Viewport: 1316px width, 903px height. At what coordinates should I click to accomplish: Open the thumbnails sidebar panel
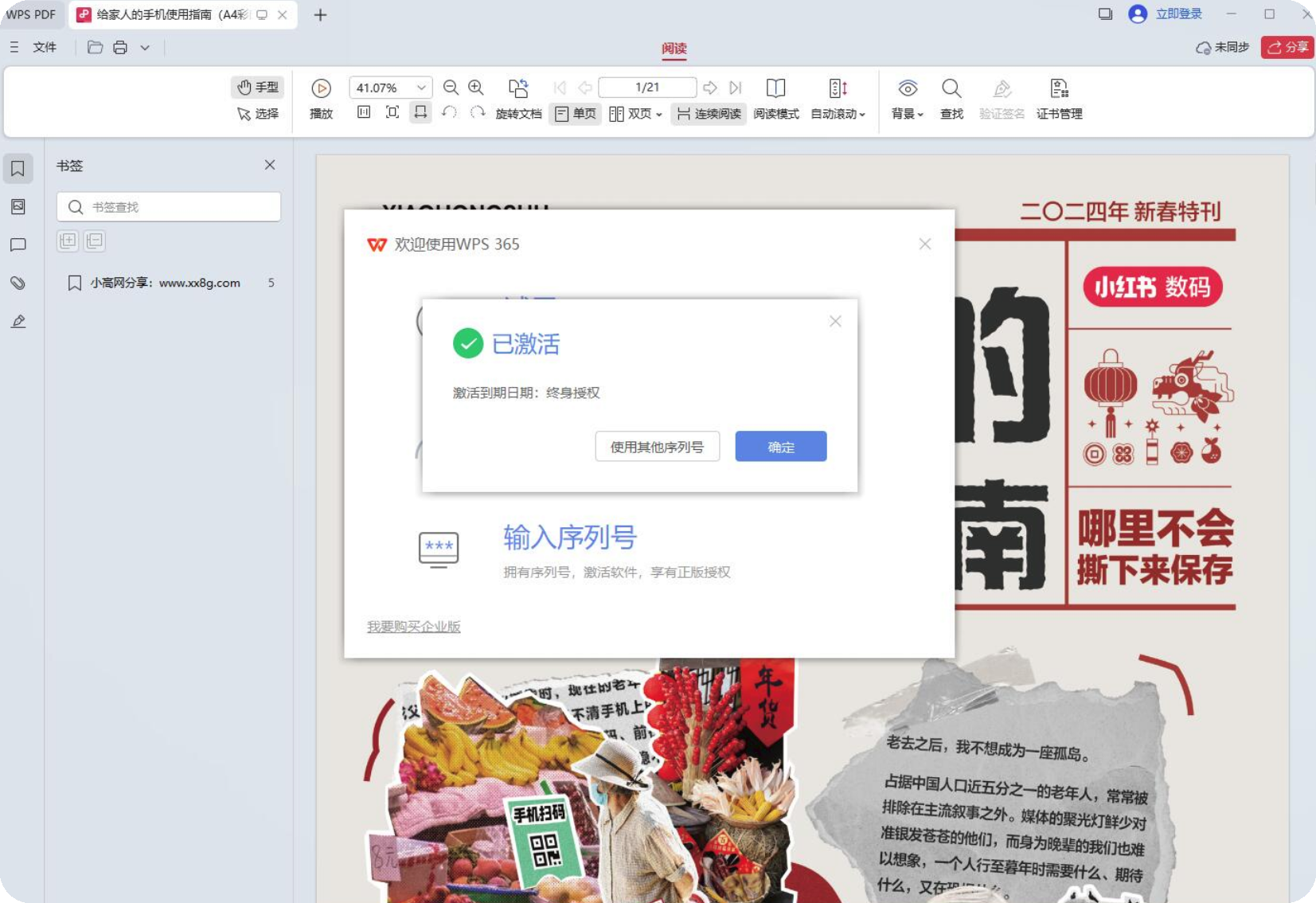pyautogui.click(x=18, y=206)
